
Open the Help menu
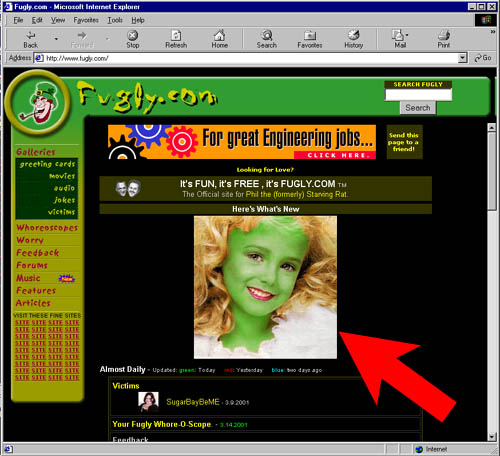[138, 20]
